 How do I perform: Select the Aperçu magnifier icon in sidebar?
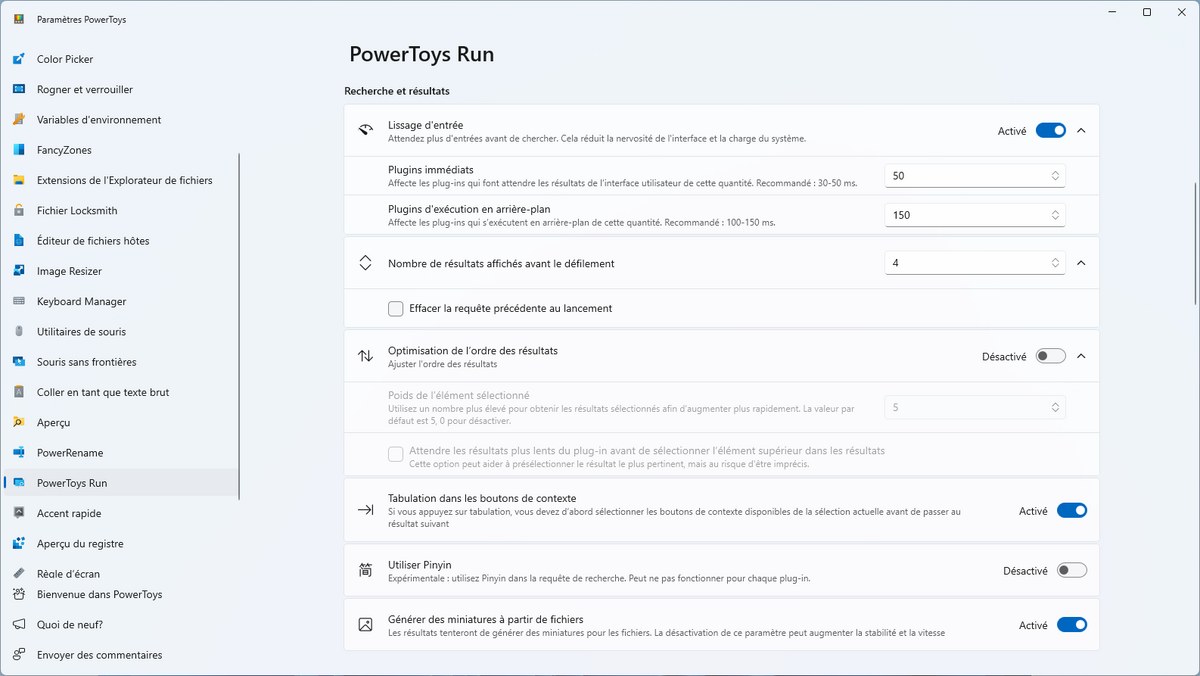click(x=18, y=422)
